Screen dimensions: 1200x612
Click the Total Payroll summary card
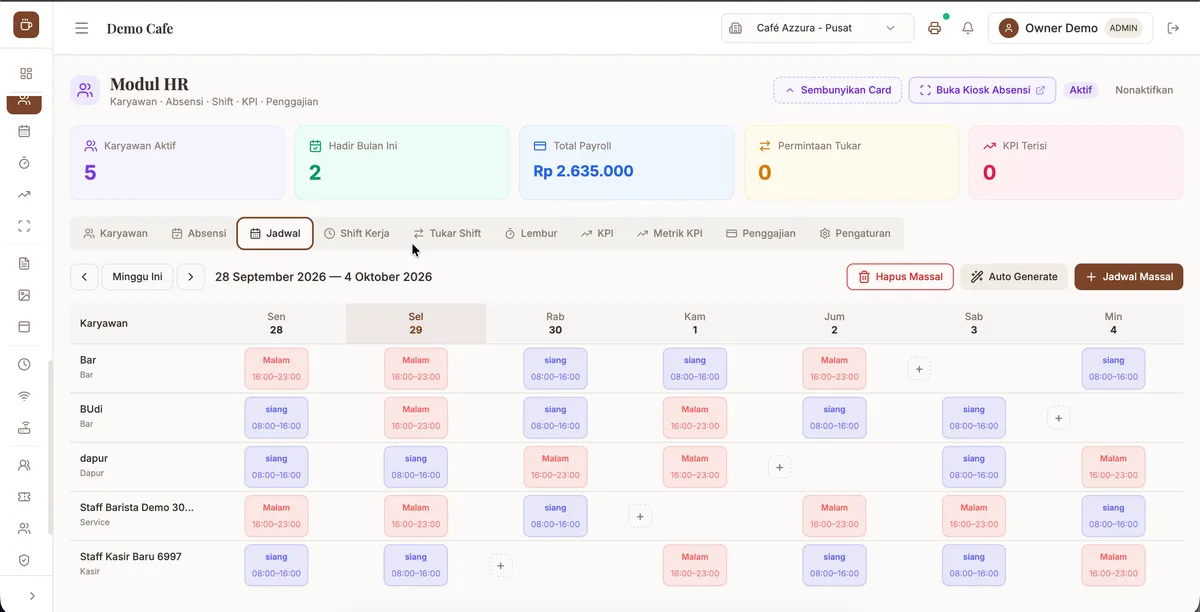[626, 163]
